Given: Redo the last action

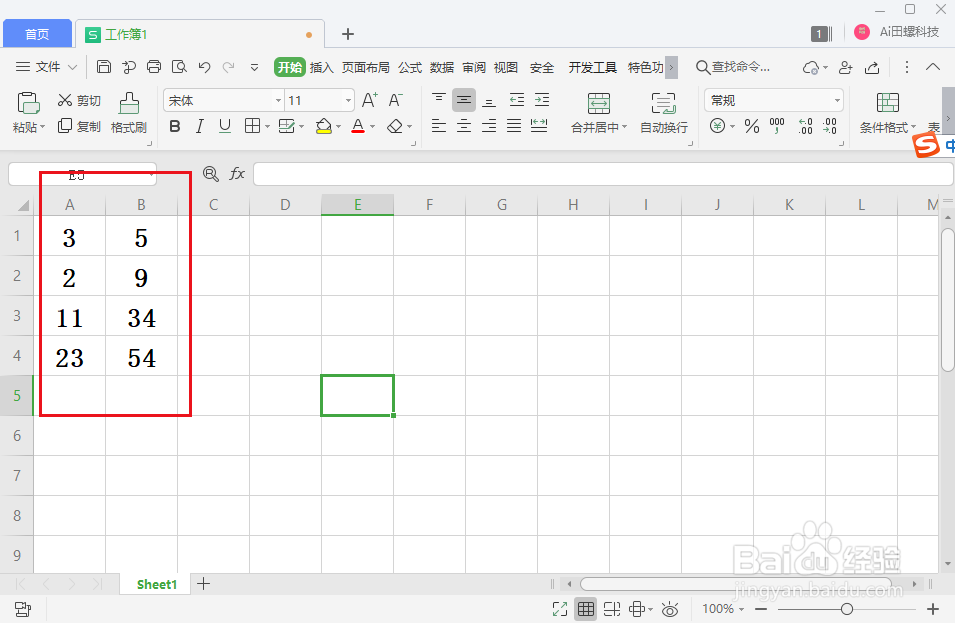Looking at the screenshot, I should [x=228, y=67].
